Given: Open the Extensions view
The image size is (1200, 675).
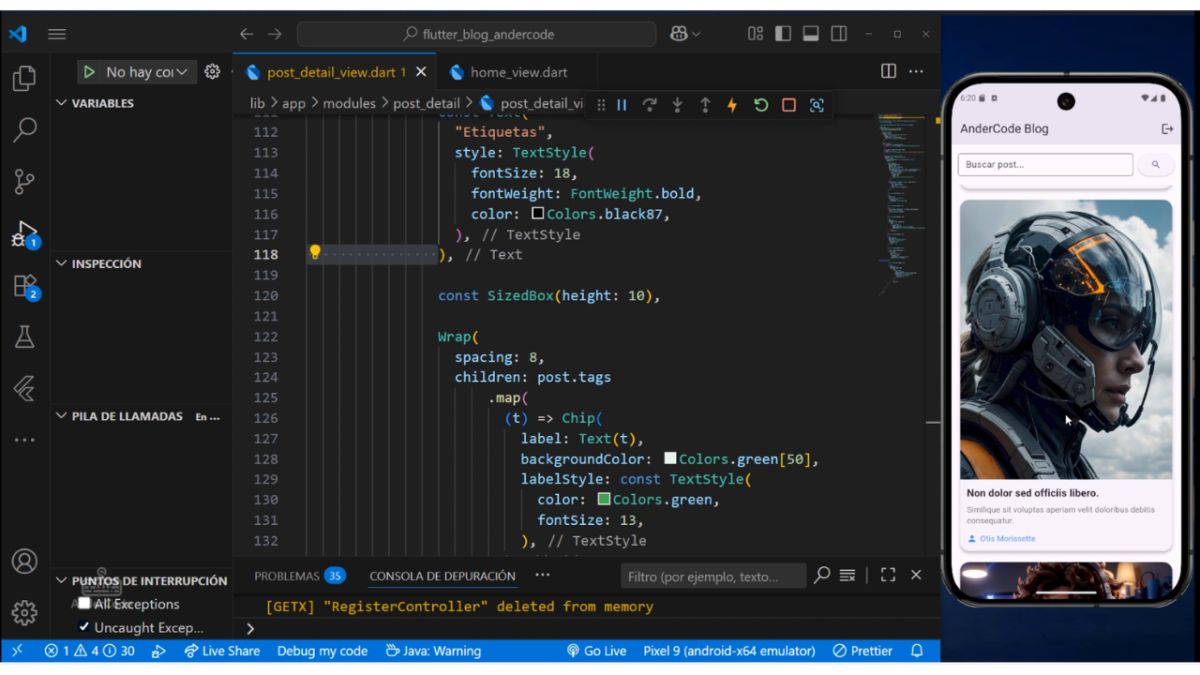Looking at the screenshot, I should [25, 287].
